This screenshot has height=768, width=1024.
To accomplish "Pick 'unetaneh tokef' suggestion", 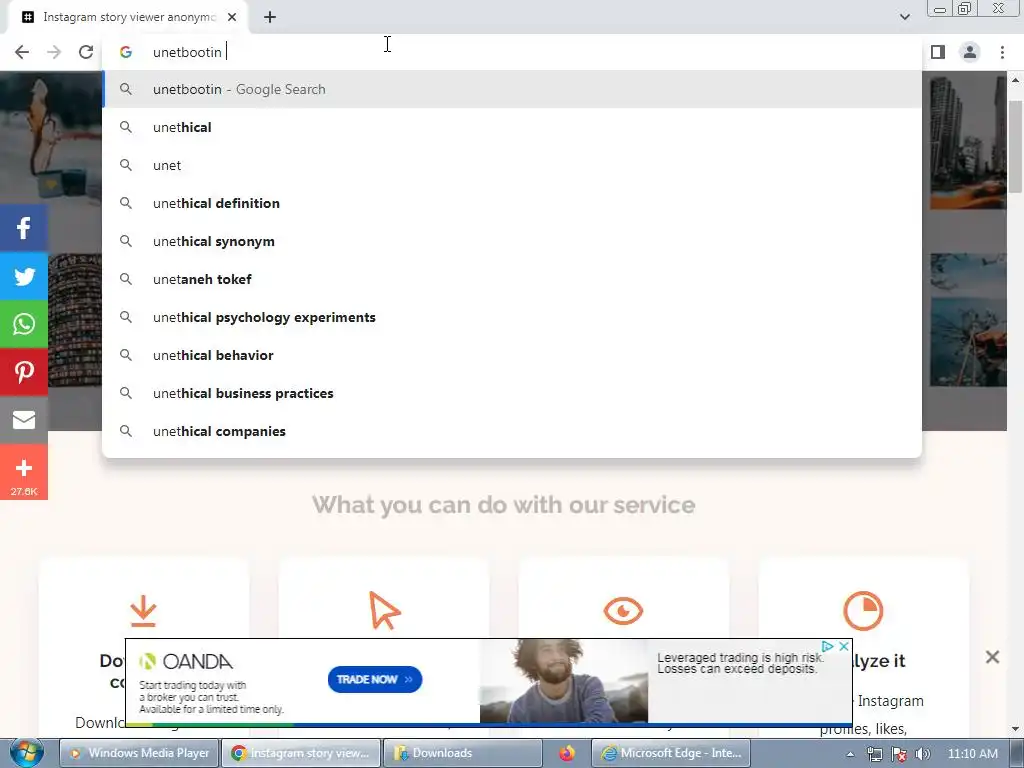I will pyautogui.click(x=512, y=279).
